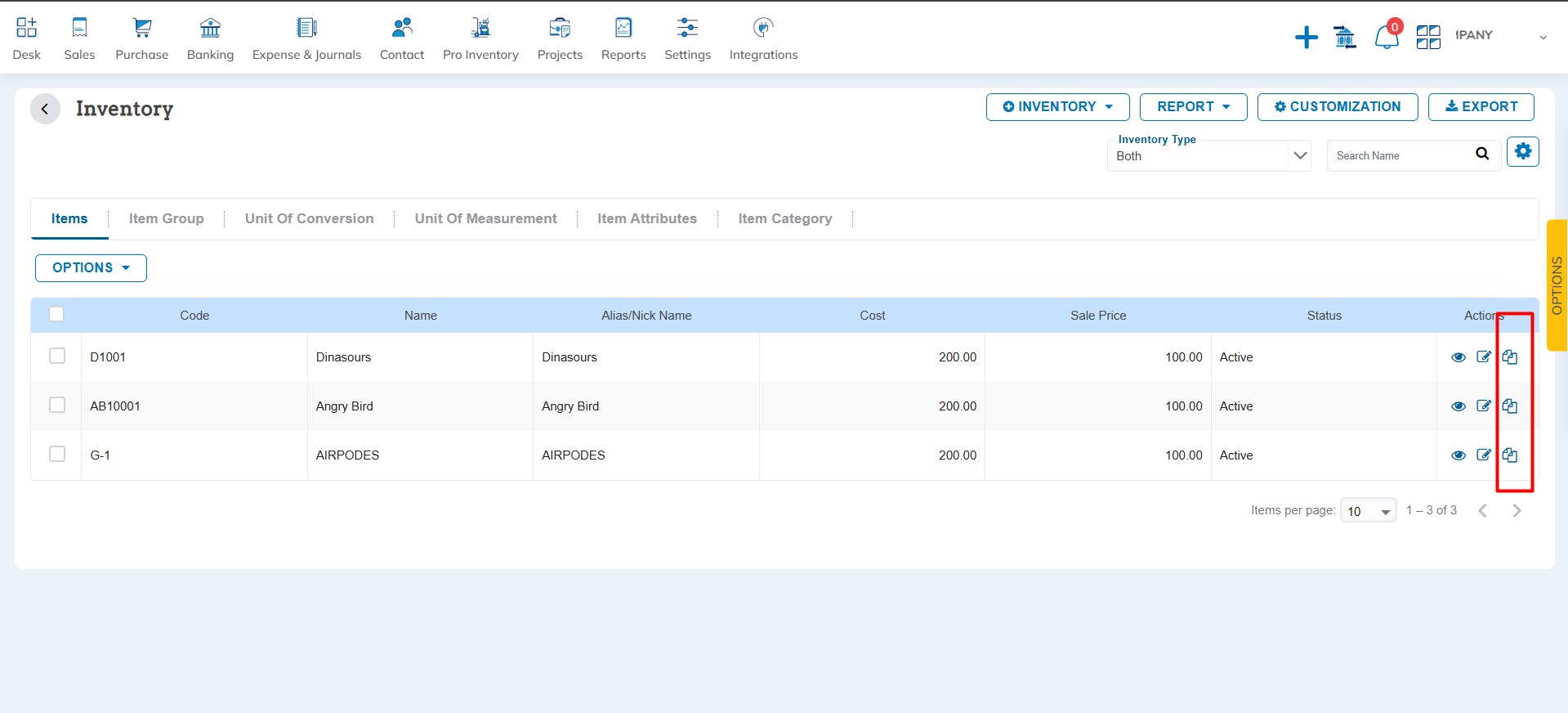Screen dimensions: 1568x713
Task: Click the view eye icon for AIRPODES
Action: point(1458,455)
